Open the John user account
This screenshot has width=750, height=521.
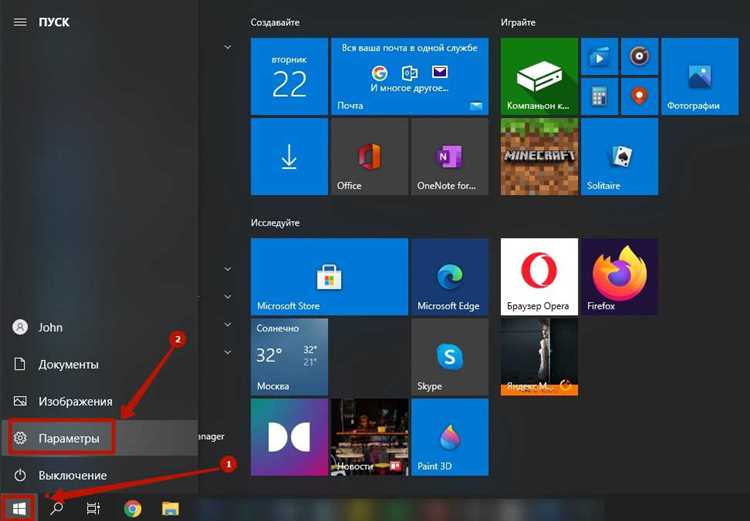[x=99, y=327]
